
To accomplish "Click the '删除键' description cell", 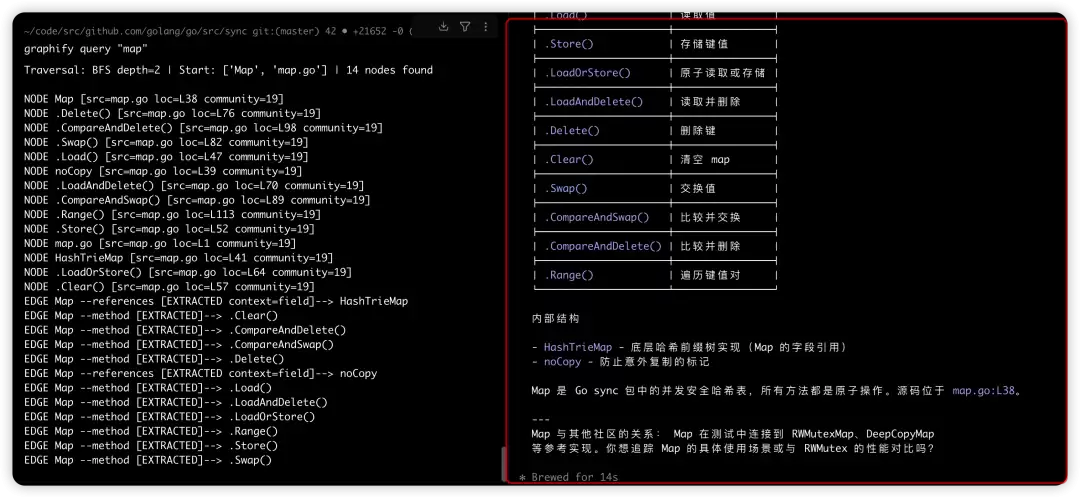I will click(698, 131).
